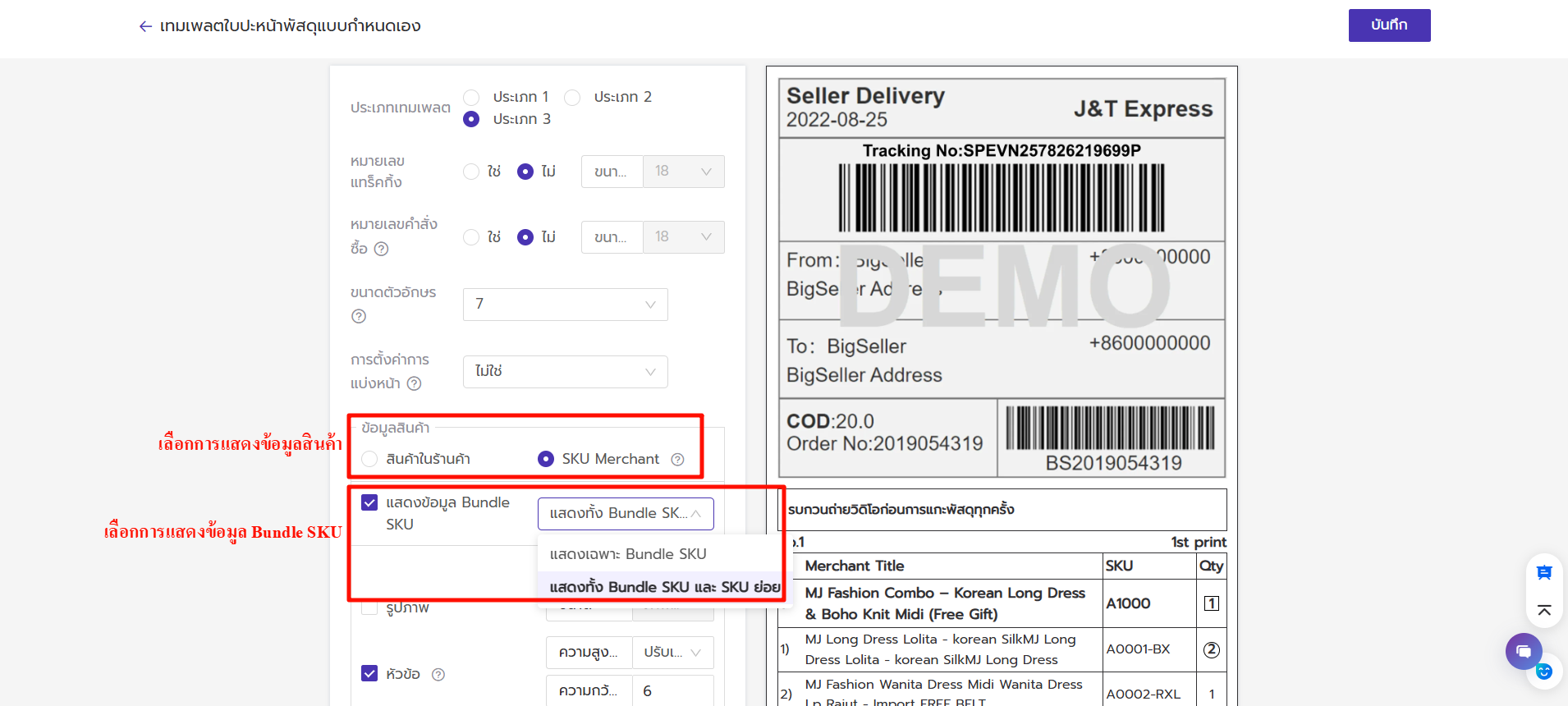The height and width of the screenshot is (706, 1568).
Task: Open the ปรับ dropdown next to ความสูง
Action: point(673,653)
